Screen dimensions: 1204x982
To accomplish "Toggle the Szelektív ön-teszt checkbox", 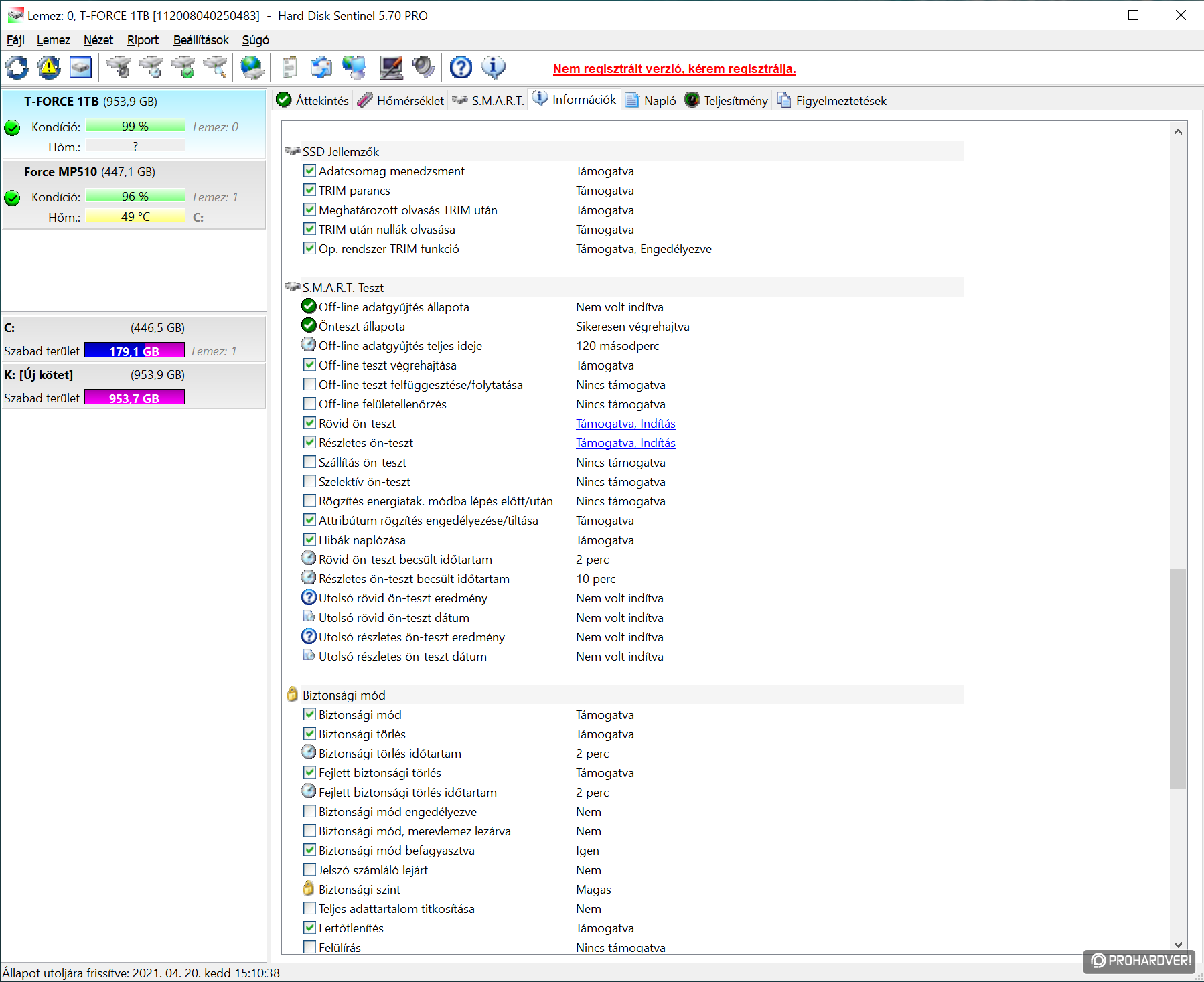I will [309, 481].
